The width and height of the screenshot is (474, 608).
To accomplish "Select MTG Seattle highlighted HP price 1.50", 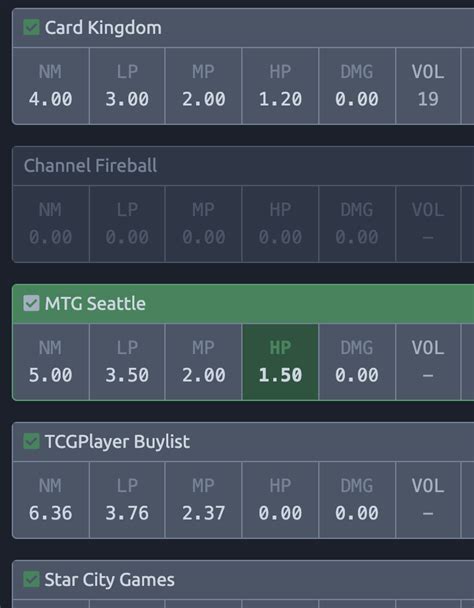I will tap(280, 362).
